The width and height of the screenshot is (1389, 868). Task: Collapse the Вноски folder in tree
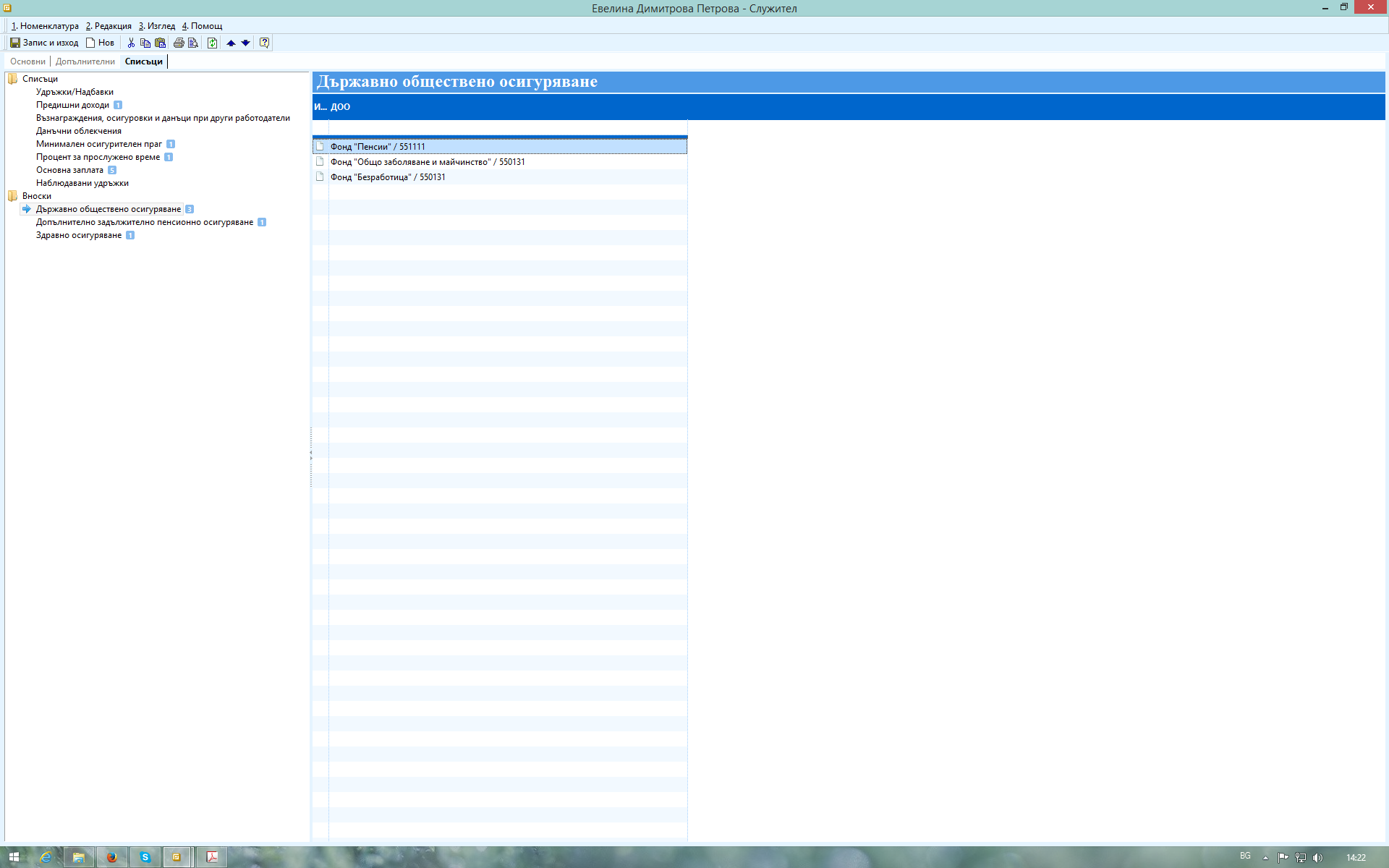(x=13, y=196)
